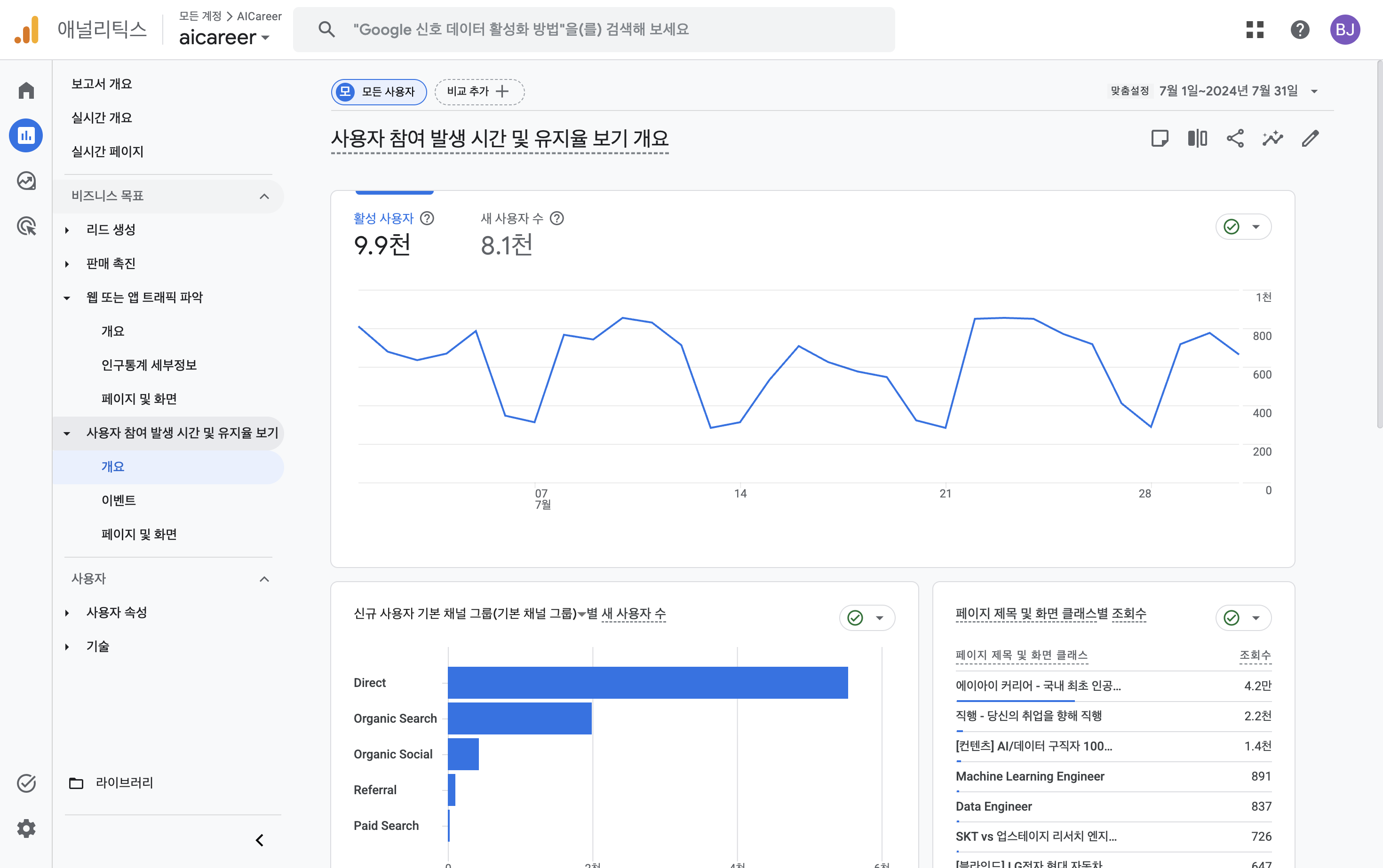Open the aicareer property dropdown
This screenshot has width=1383, height=868.
pos(224,37)
